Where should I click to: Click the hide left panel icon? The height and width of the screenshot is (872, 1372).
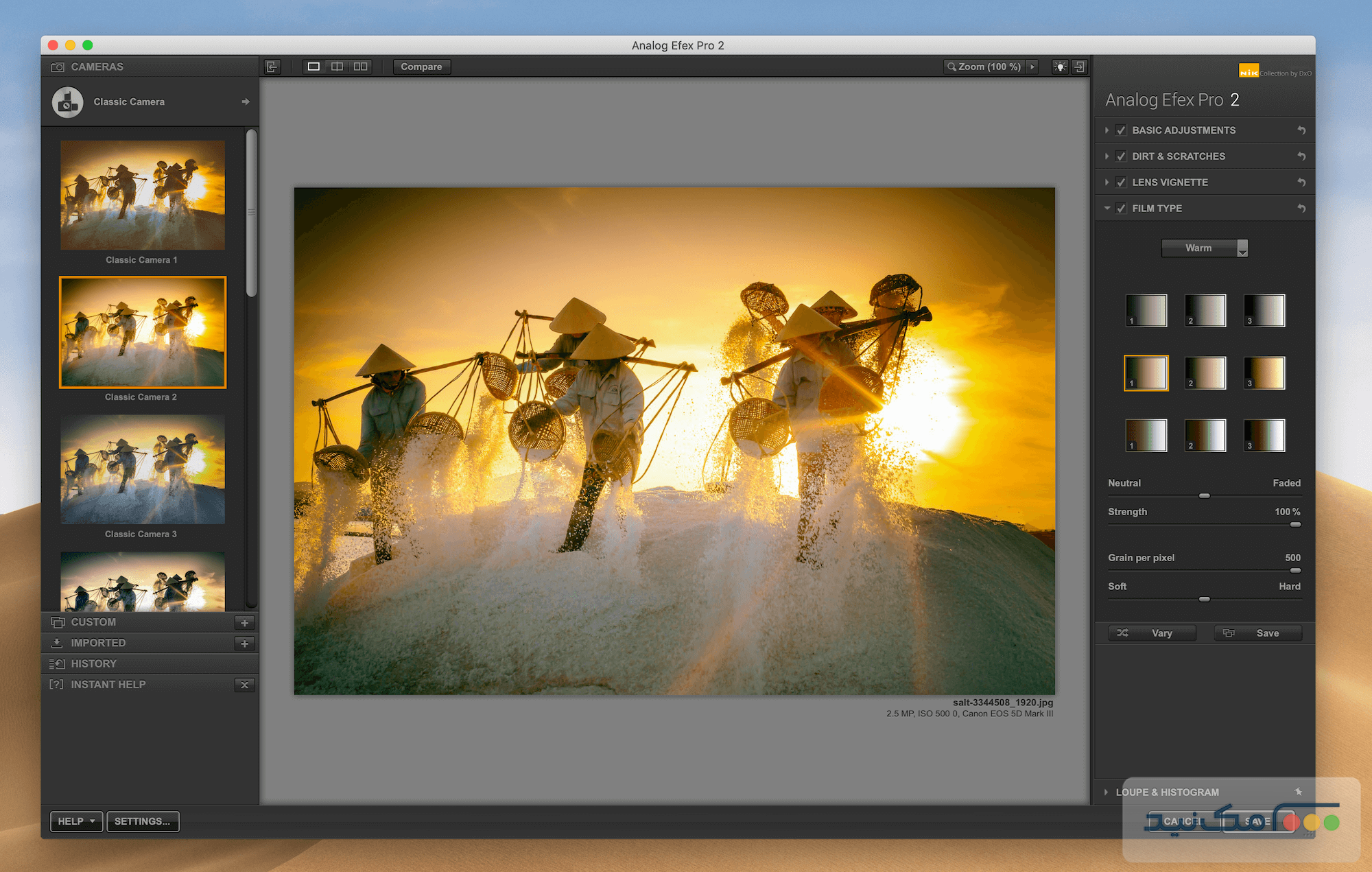272,67
